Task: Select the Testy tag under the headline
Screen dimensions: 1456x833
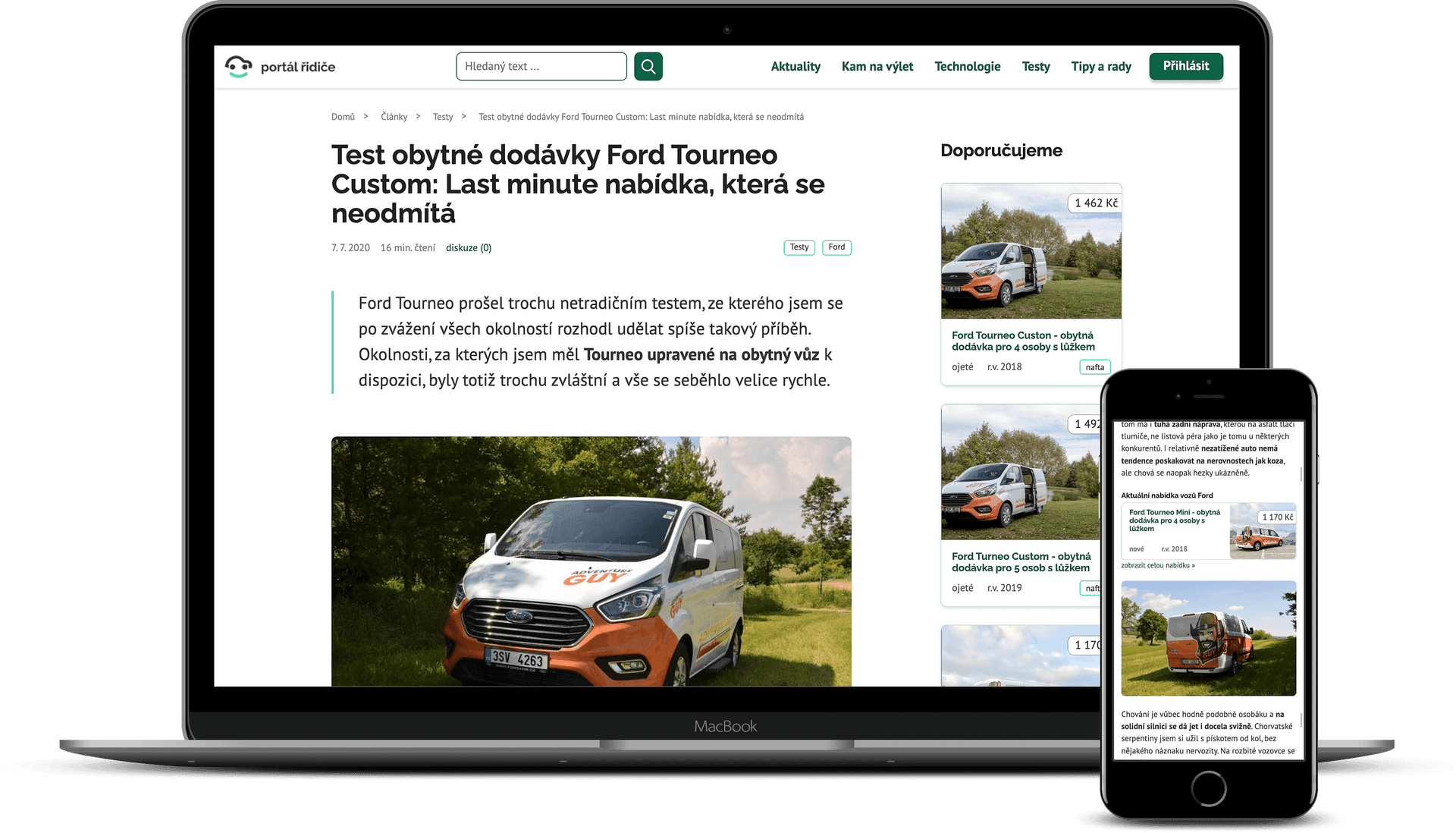Action: (x=799, y=247)
